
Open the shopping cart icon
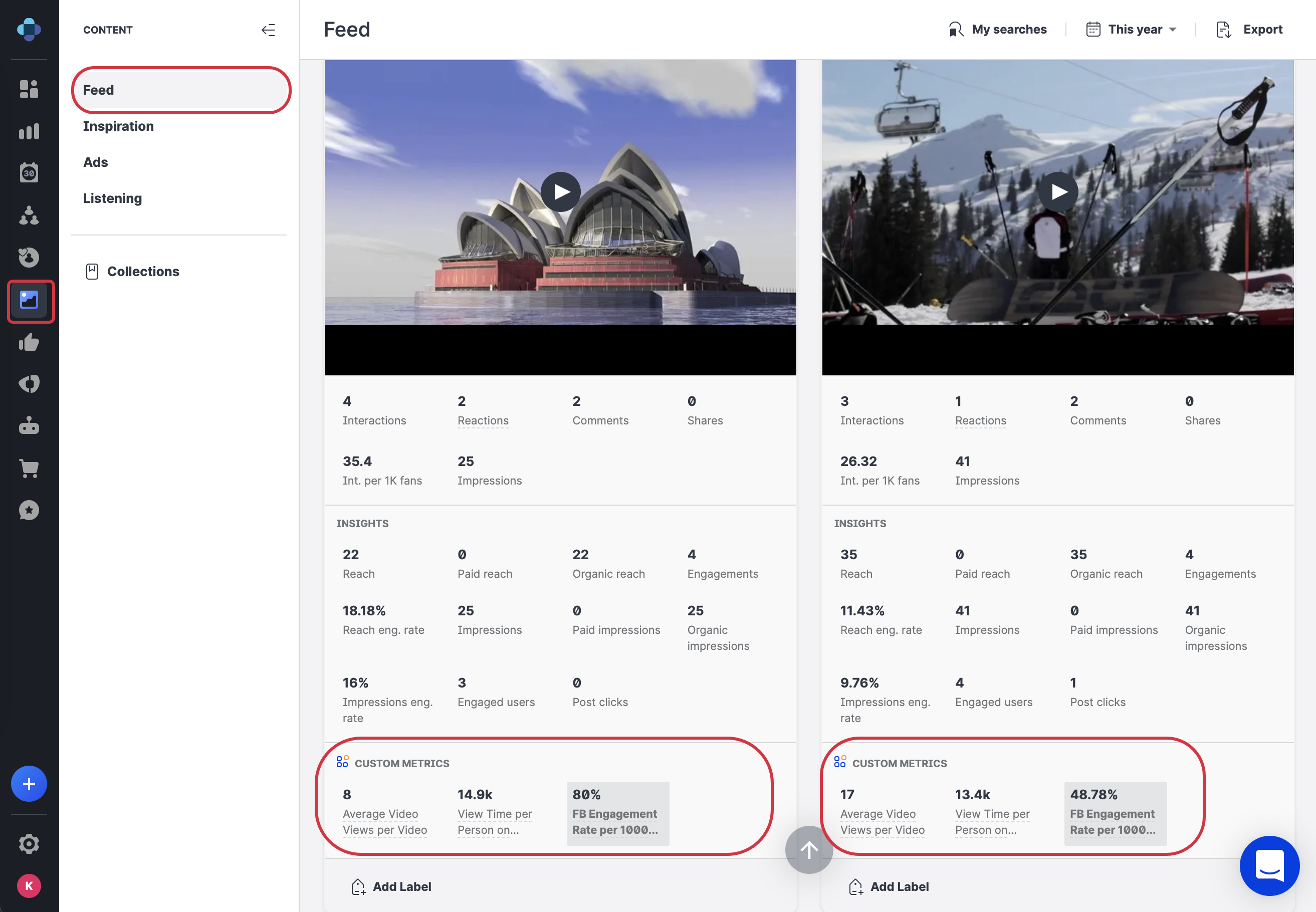(29, 469)
